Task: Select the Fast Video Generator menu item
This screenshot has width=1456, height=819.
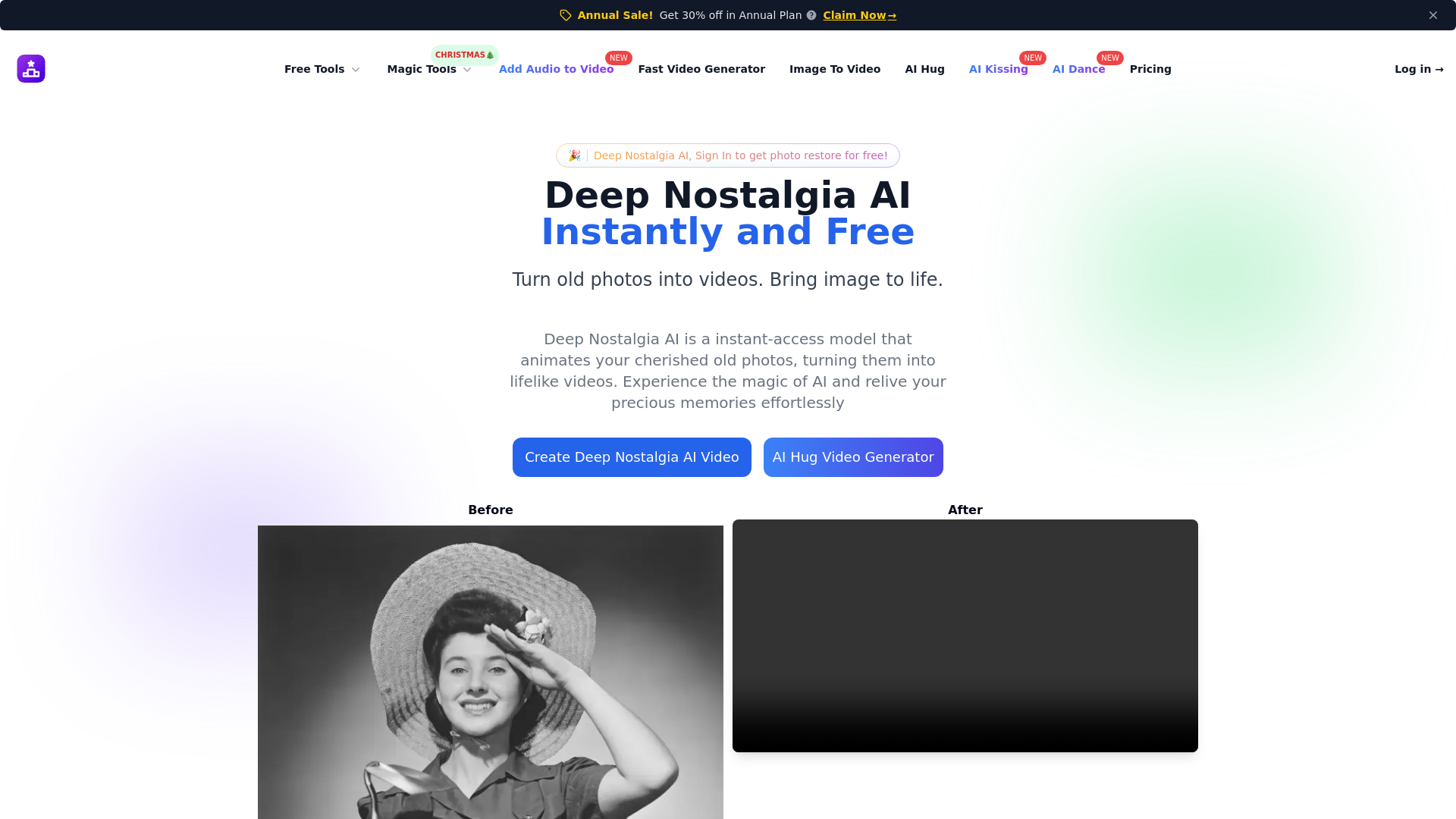Action: point(701,68)
